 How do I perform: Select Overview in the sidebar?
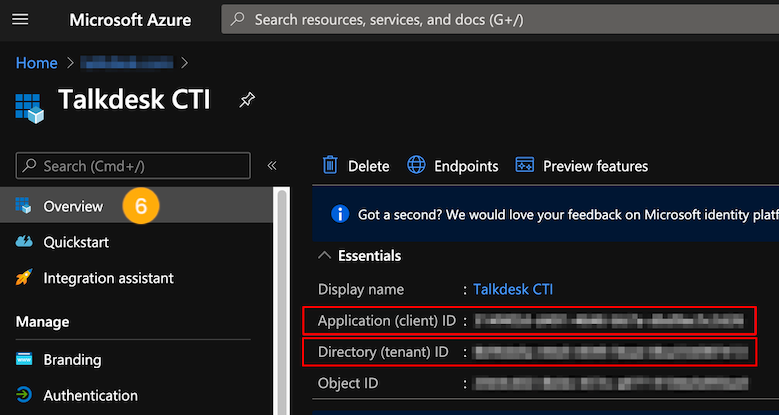pyautogui.click(x=136, y=206)
